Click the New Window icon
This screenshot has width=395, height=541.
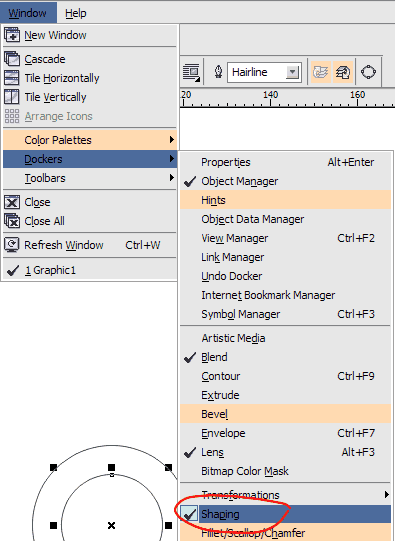(x=12, y=35)
